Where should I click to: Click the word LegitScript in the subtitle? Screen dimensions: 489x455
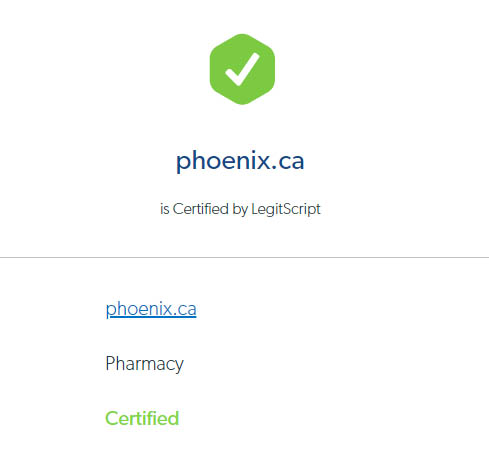(x=286, y=209)
